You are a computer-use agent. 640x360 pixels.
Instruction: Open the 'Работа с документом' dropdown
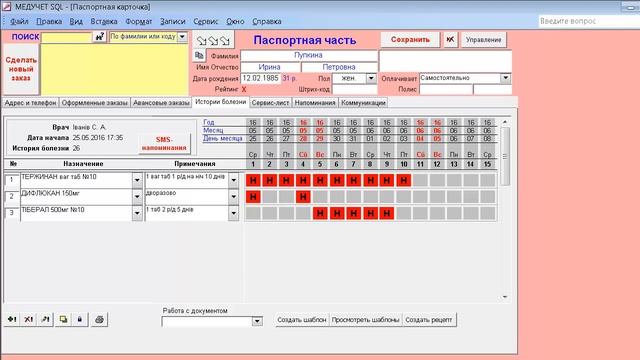pyautogui.click(x=257, y=321)
